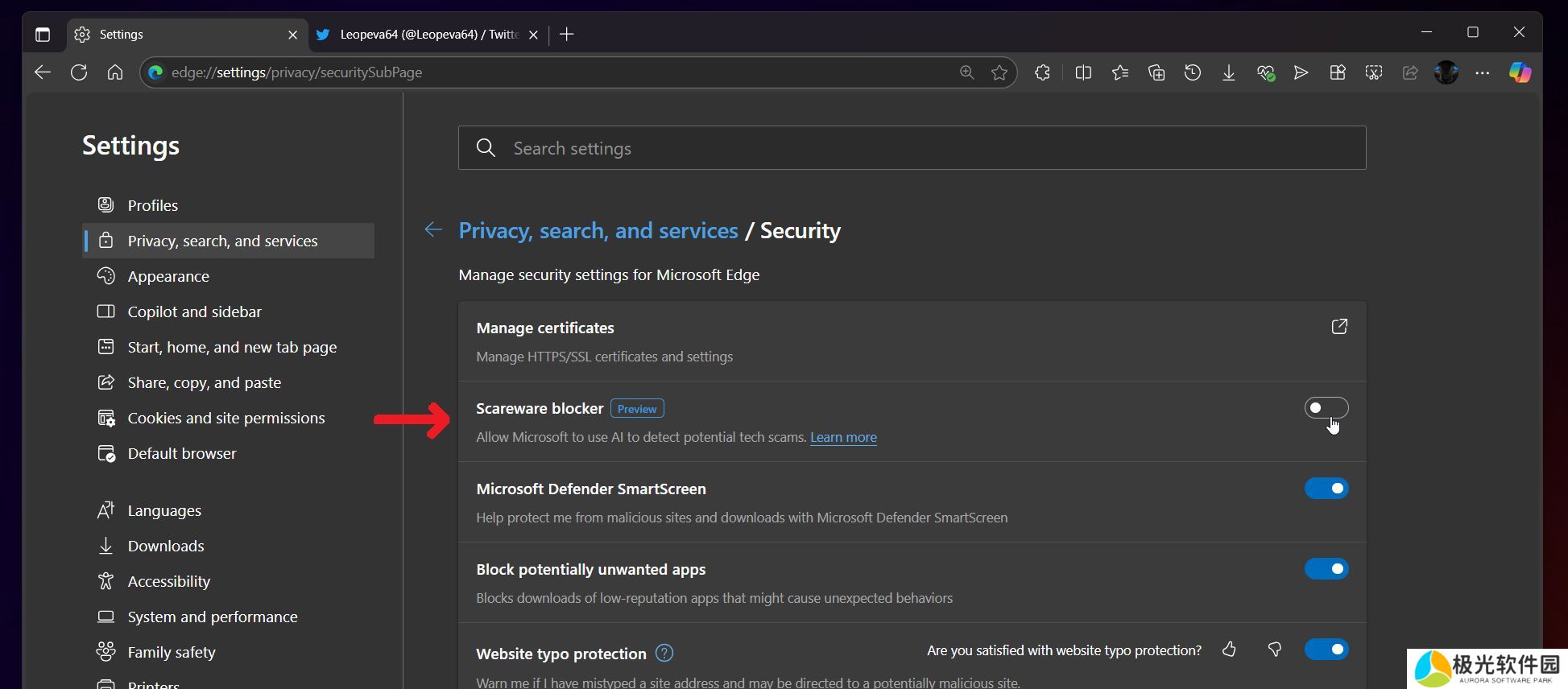Screen dimensions: 1568x689
Task: Select Appearance in settings sidebar
Action: (168, 276)
